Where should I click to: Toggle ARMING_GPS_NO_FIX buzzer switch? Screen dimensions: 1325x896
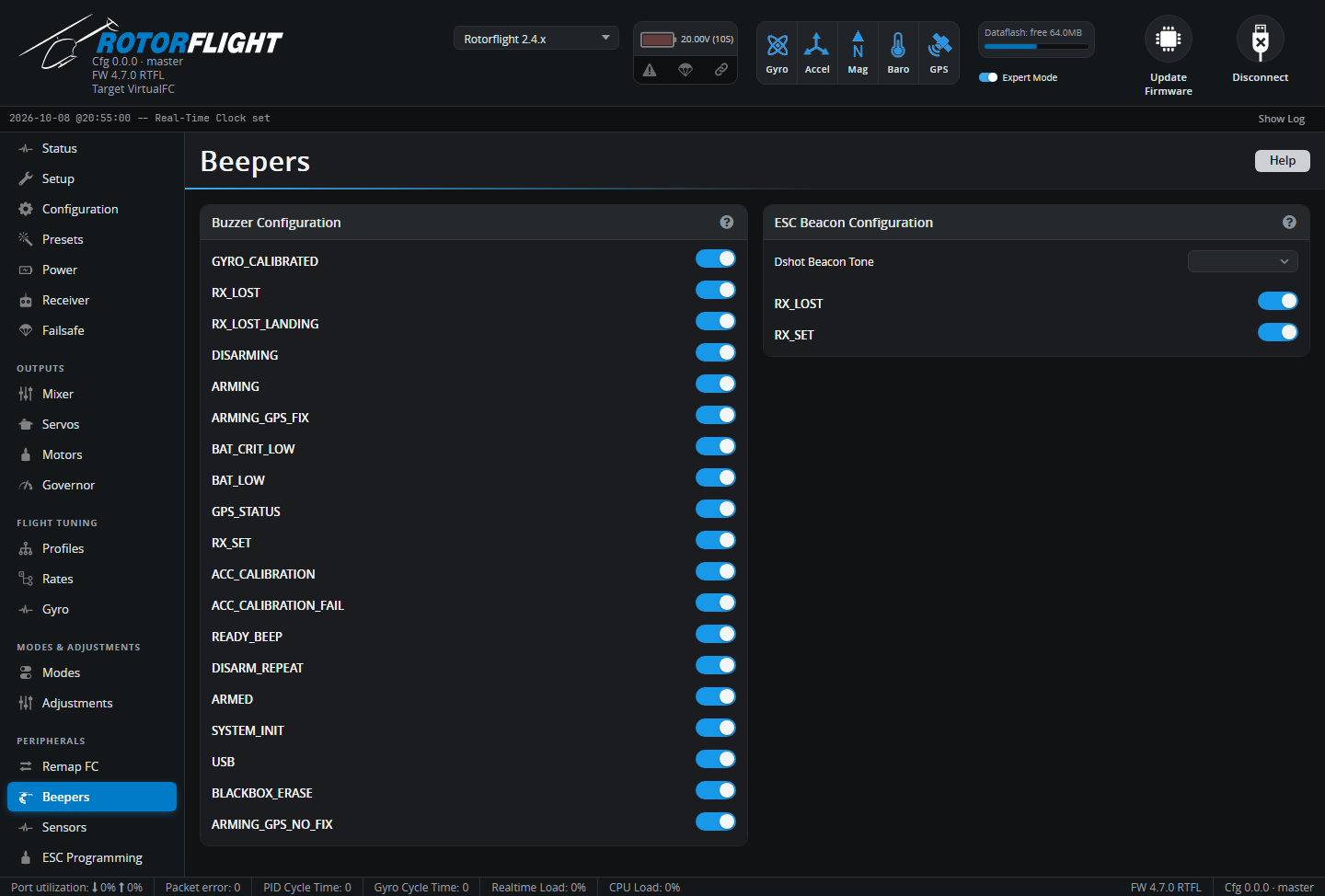click(x=716, y=821)
